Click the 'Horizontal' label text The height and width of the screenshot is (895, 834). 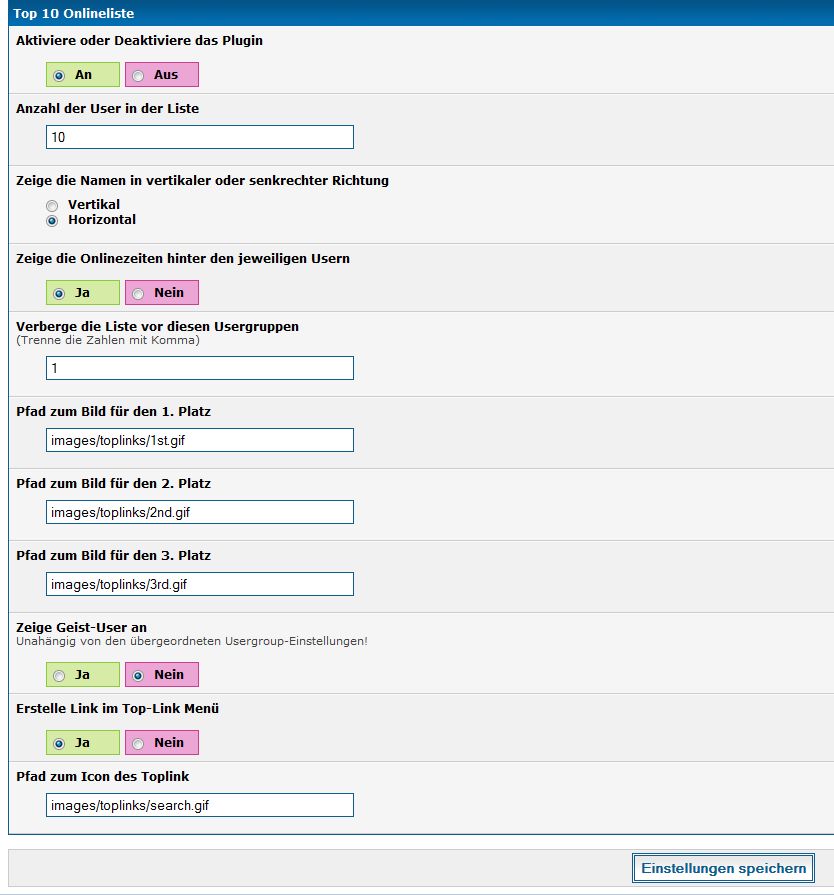[x=102, y=220]
